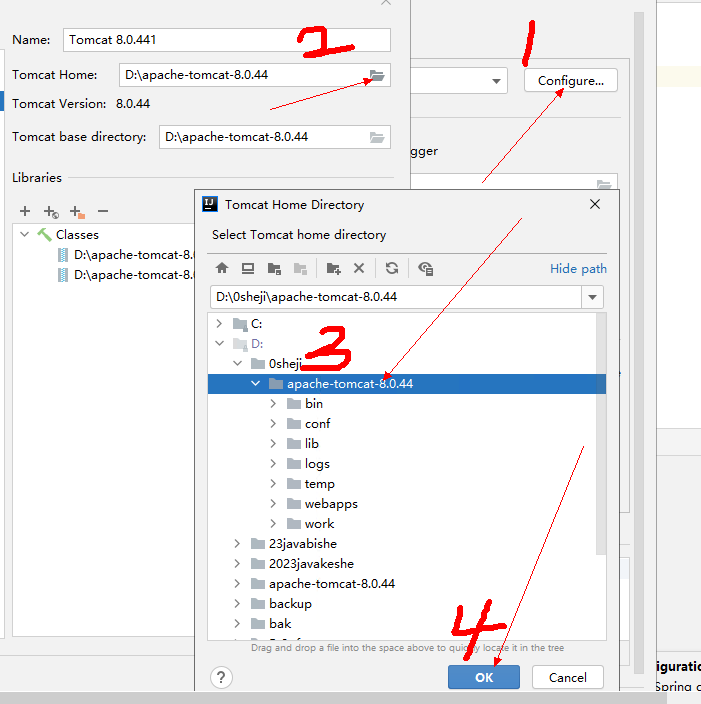
Task: Click the Configure... button
Action: click(x=571, y=80)
